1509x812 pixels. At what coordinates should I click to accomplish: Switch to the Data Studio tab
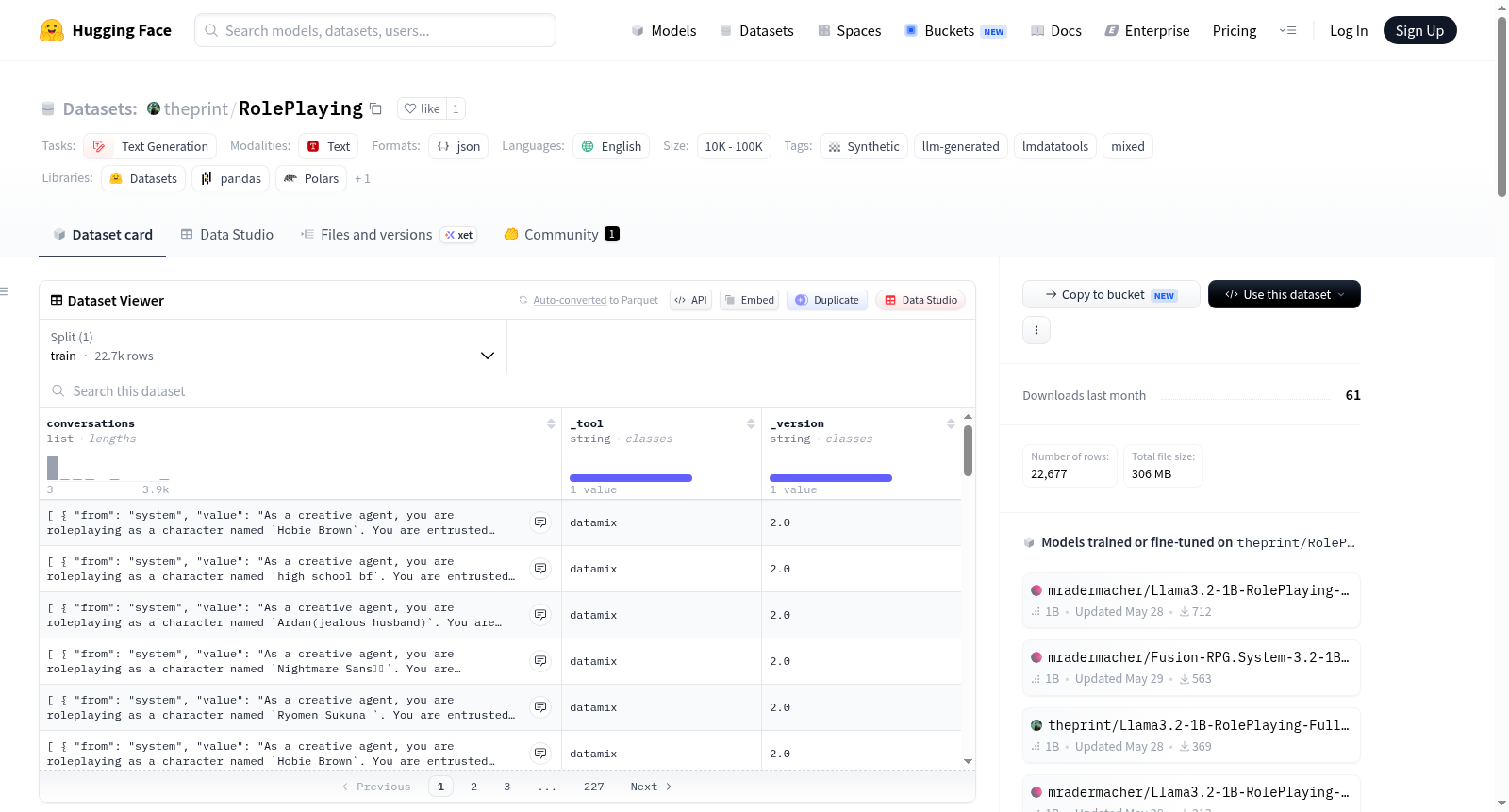227,234
